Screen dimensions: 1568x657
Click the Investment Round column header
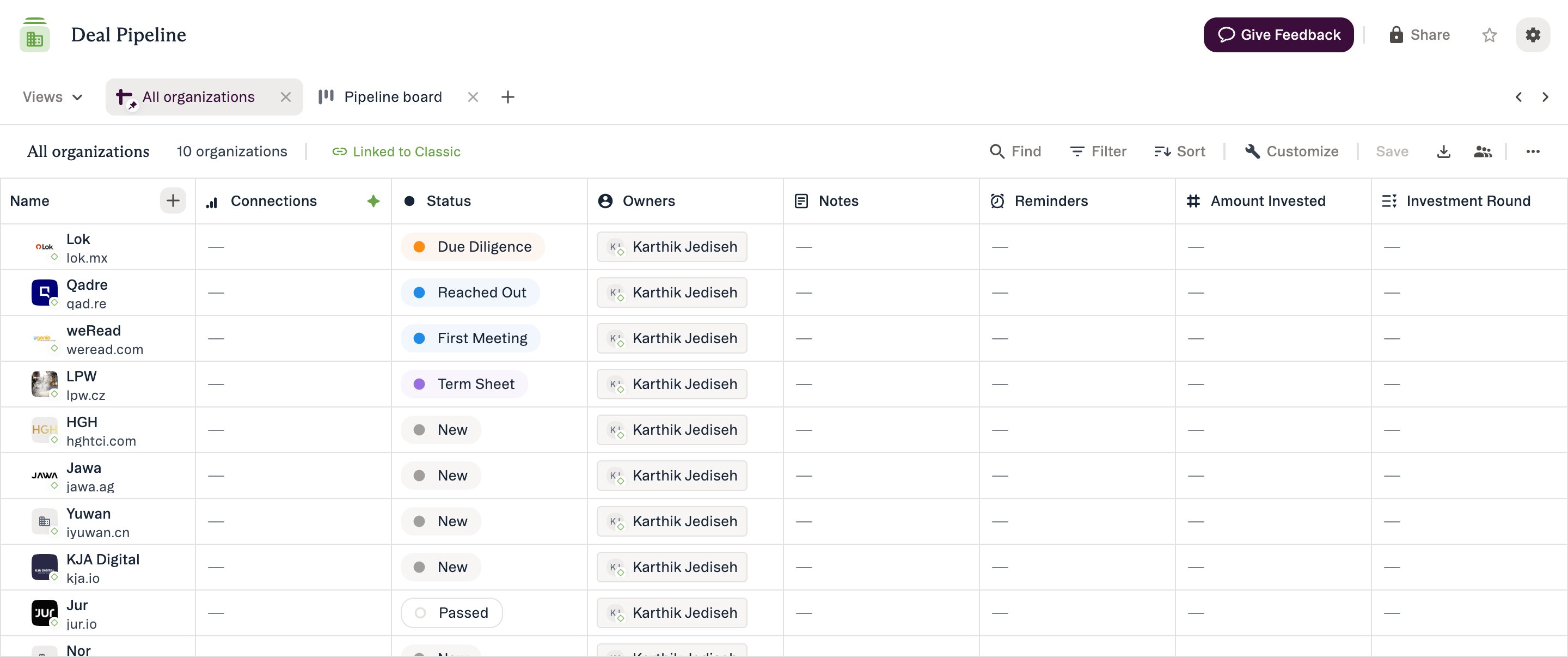point(1469,201)
